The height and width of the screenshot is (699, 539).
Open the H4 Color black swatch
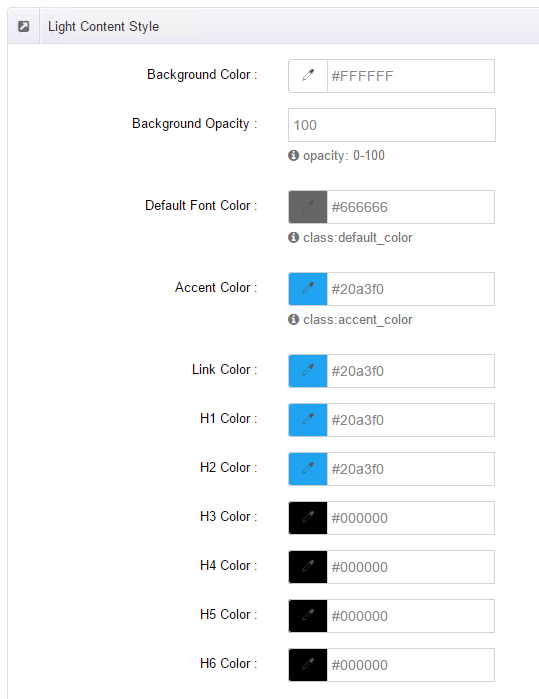click(308, 567)
